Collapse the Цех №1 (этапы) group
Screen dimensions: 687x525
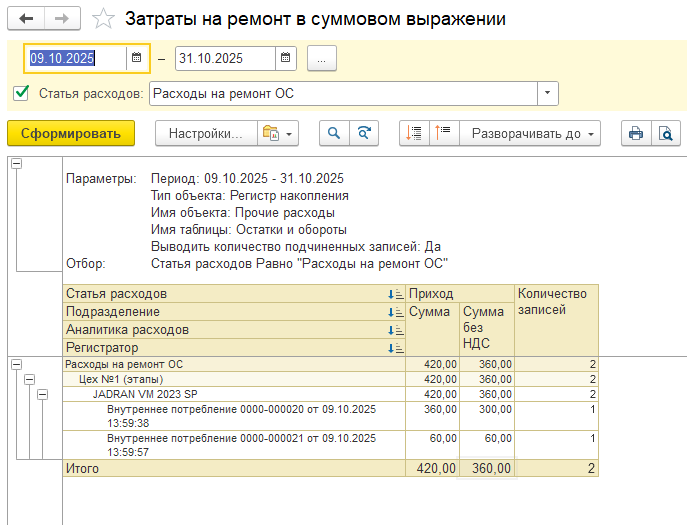29,380
